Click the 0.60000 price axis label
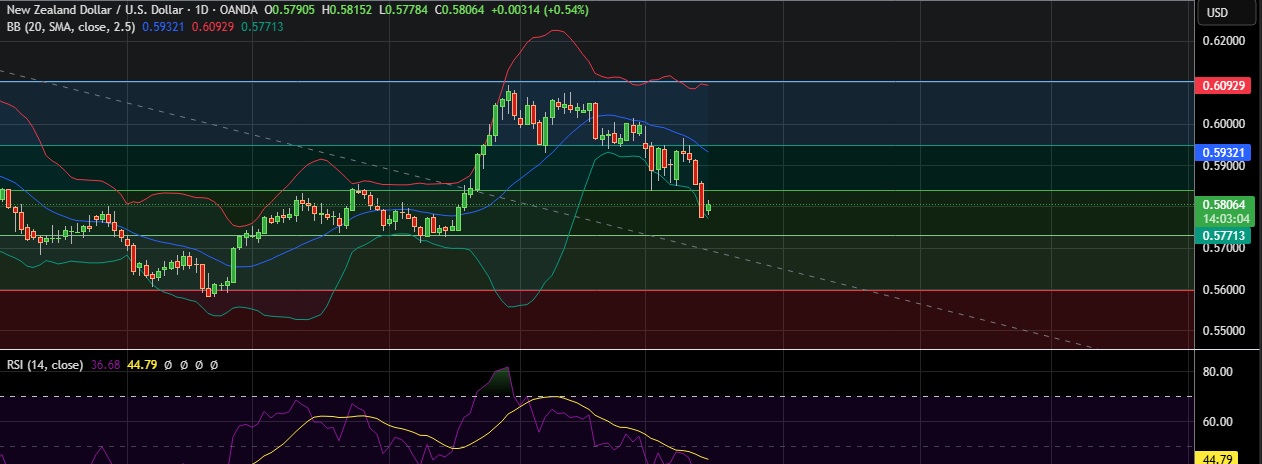1262x464 pixels. 1225,125
